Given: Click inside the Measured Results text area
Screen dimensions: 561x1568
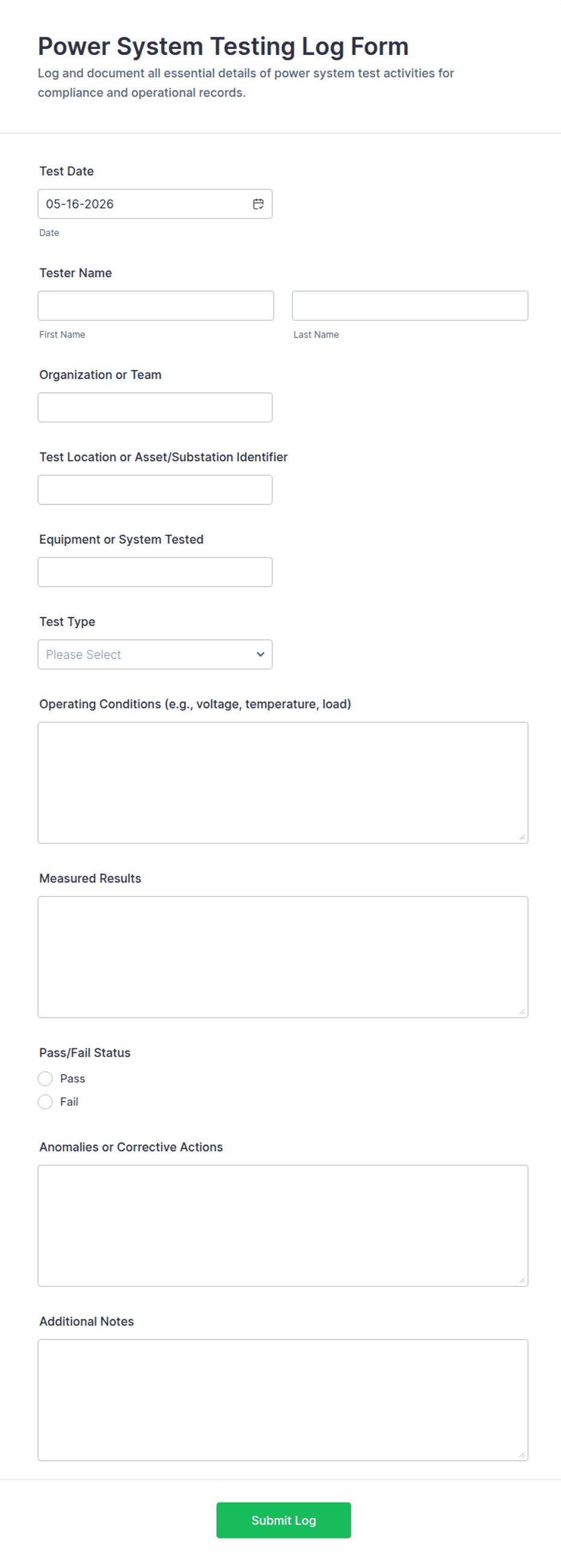Looking at the screenshot, I should click(283, 957).
